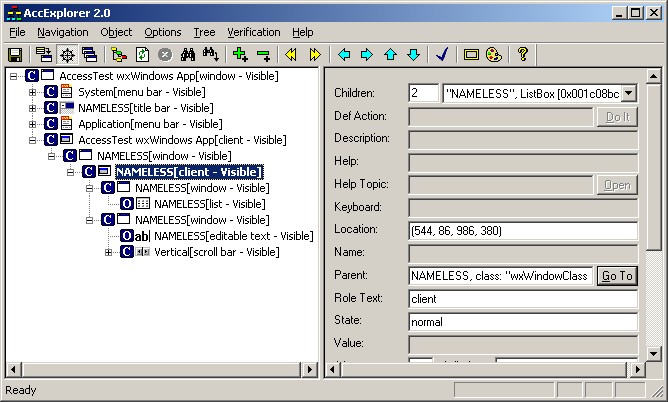Screen dimensions: 668x402
Task: Click inside the Location field
Action: coord(522,231)
